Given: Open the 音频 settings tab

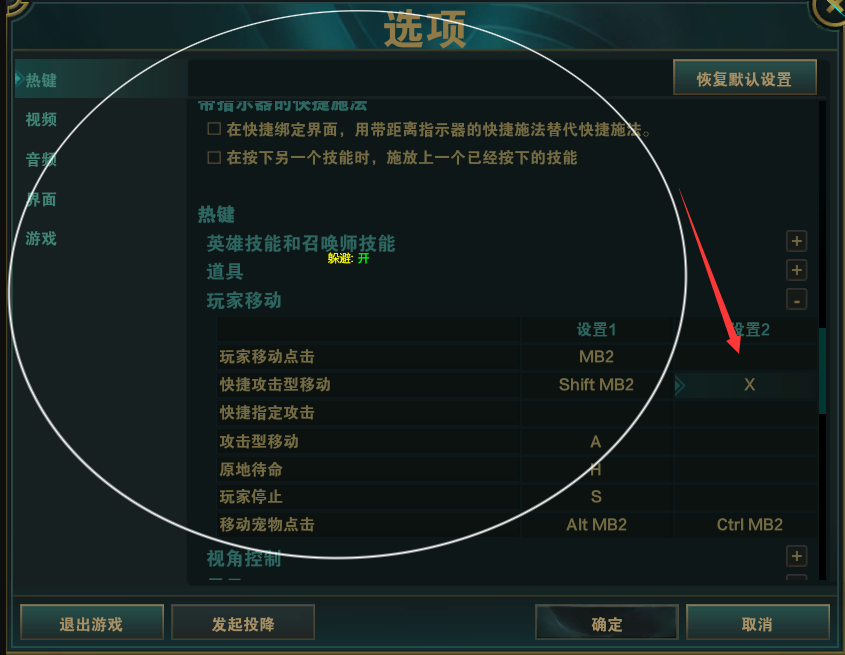Looking at the screenshot, I should (x=41, y=159).
